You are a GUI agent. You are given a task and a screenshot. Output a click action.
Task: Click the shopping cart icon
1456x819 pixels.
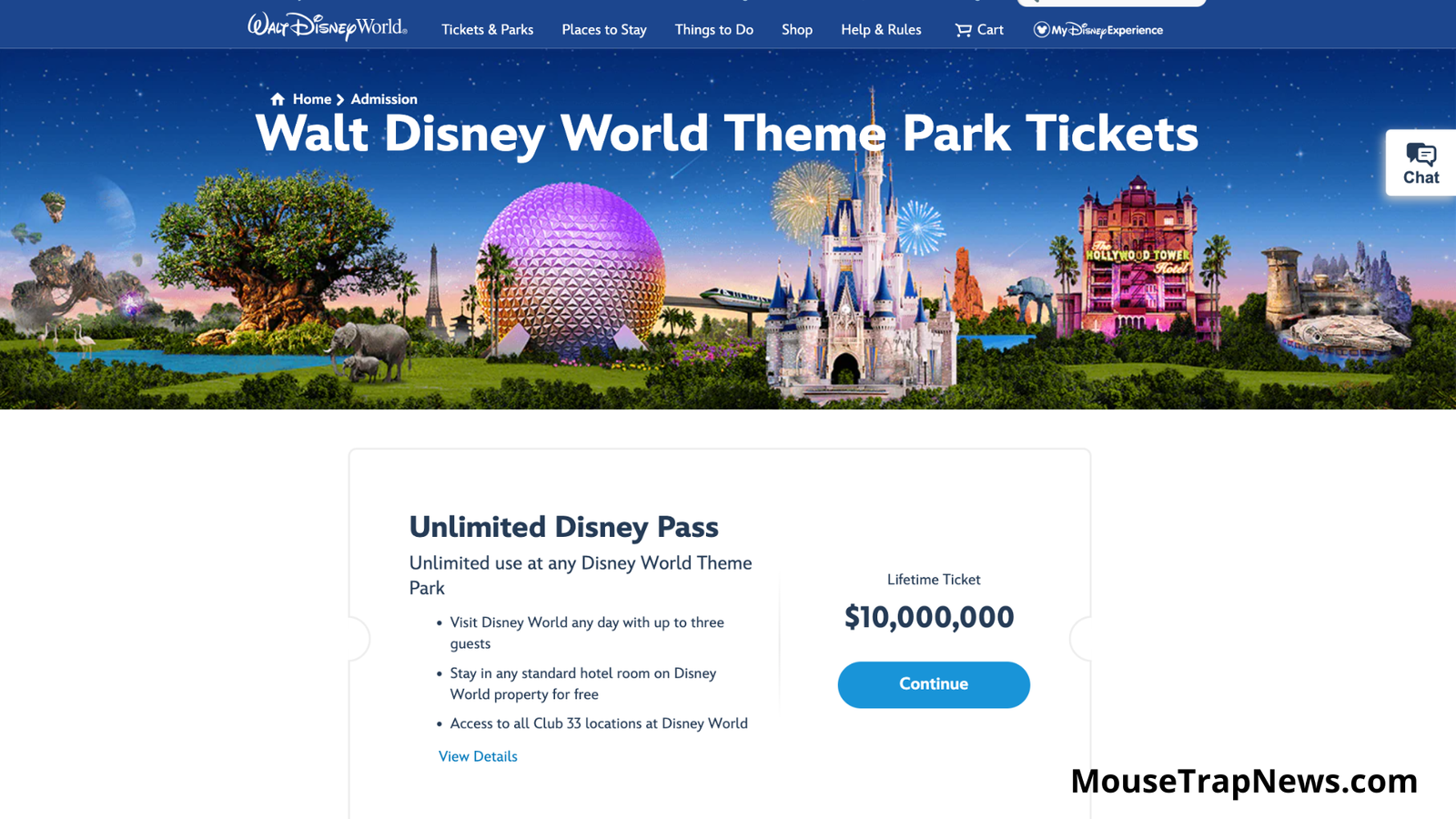[x=963, y=30]
